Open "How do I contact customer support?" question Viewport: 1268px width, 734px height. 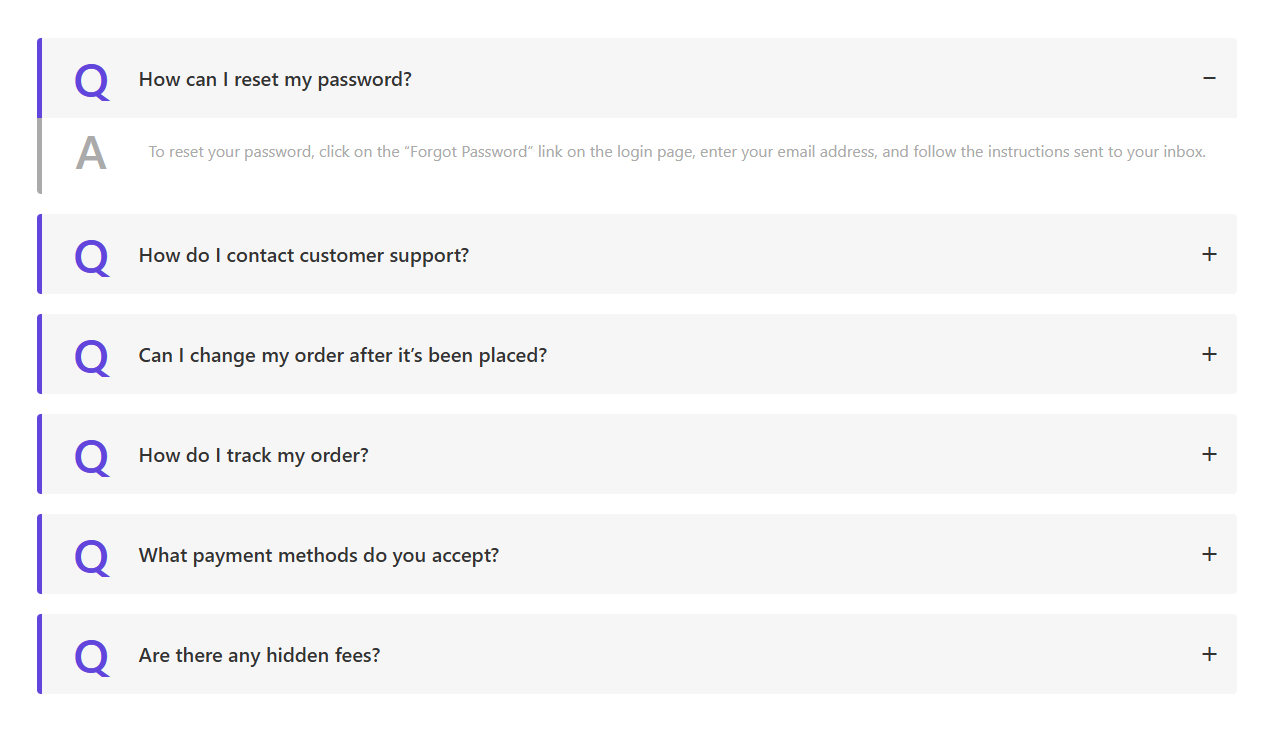coord(303,255)
